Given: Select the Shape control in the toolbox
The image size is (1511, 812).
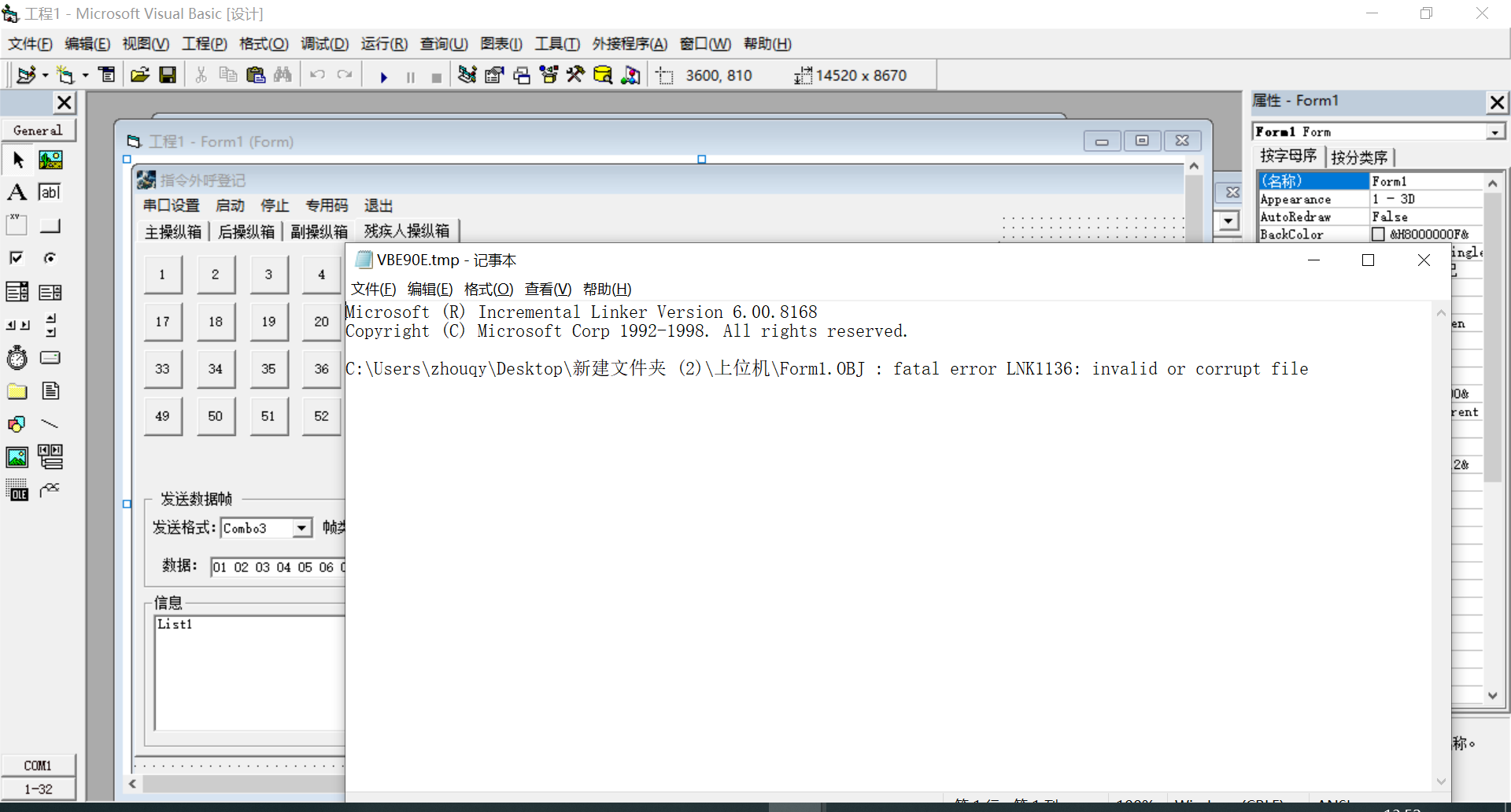Looking at the screenshot, I should (17, 424).
